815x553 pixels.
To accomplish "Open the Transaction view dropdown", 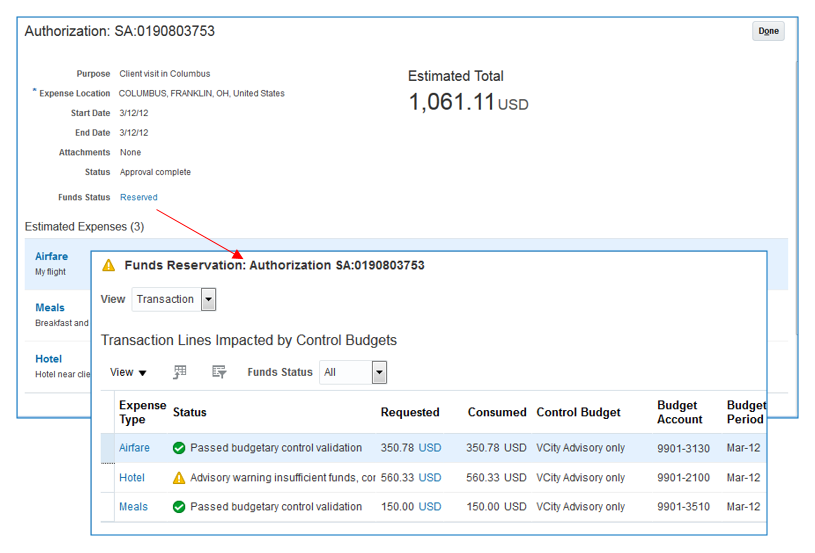I will coord(208,299).
